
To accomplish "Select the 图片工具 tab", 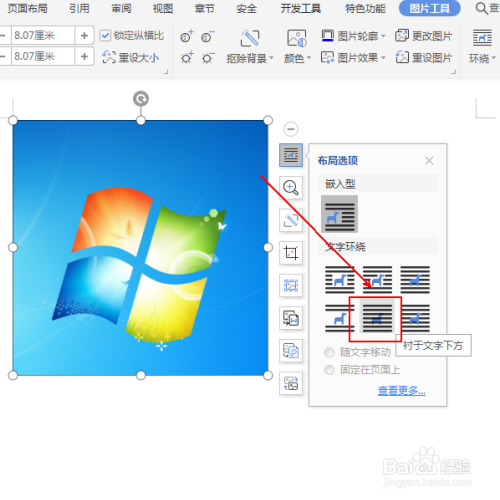I will click(430, 8).
